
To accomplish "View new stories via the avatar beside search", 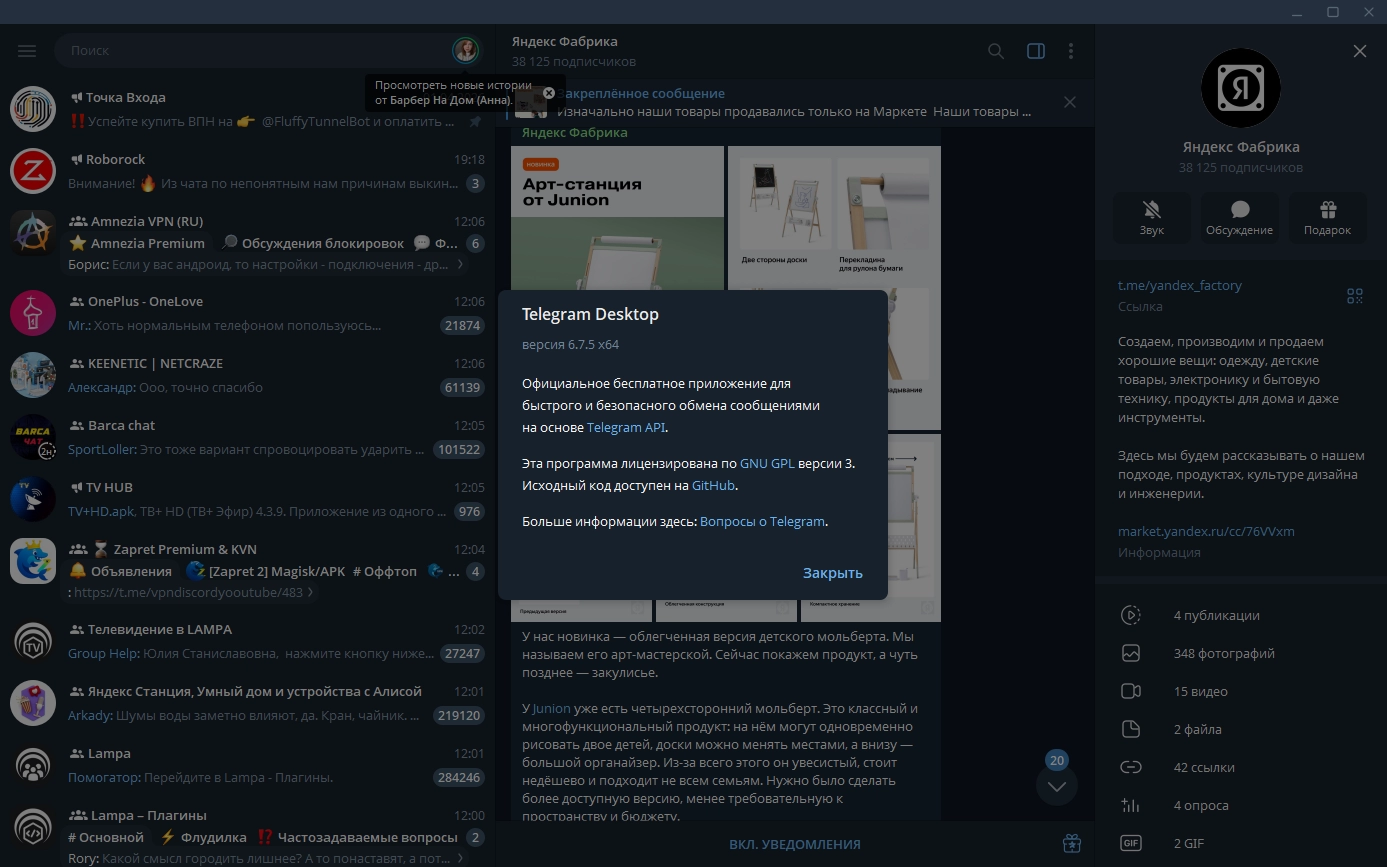I will [465, 50].
